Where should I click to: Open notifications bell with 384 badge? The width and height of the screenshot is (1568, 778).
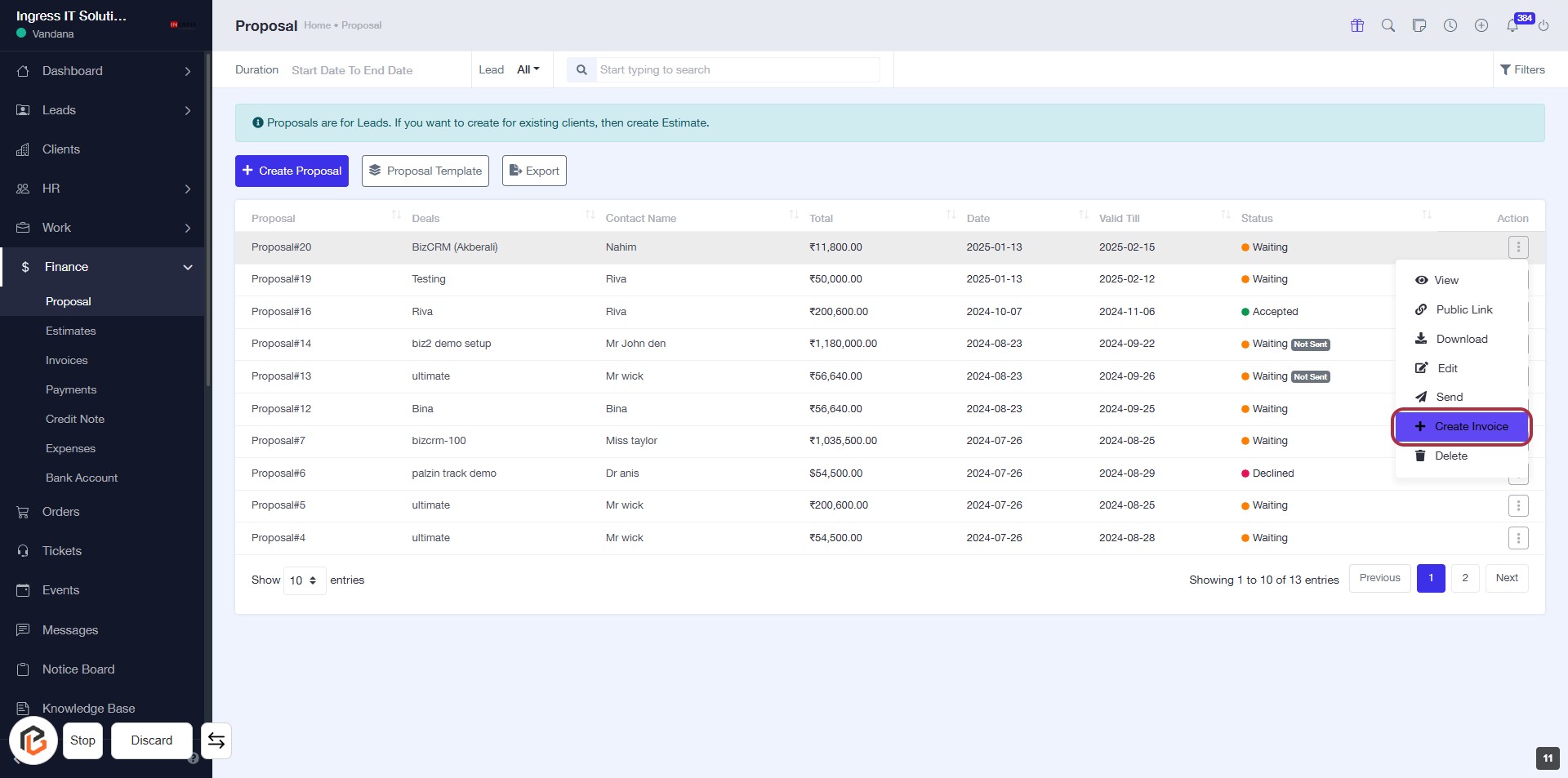[x=1512, y=25]
